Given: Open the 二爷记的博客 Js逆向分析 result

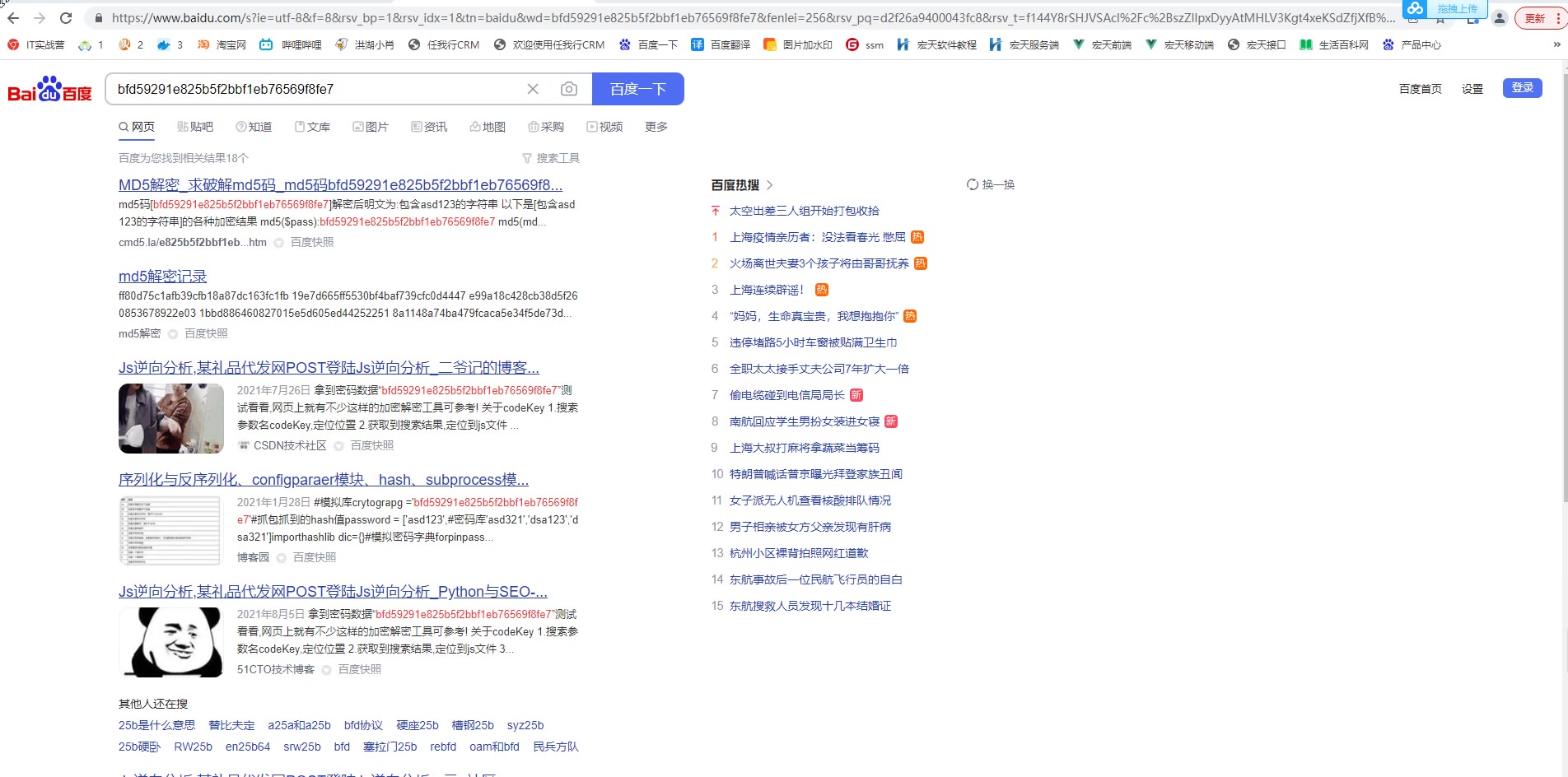Looking at the screenshot, I should 329,368.
